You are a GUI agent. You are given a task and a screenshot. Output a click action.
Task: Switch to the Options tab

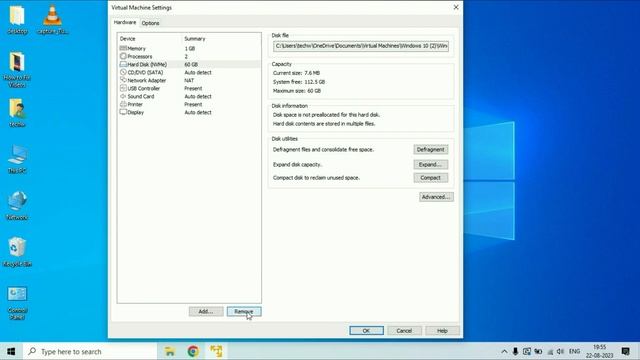pyautogui.click(x=150, y=23)
